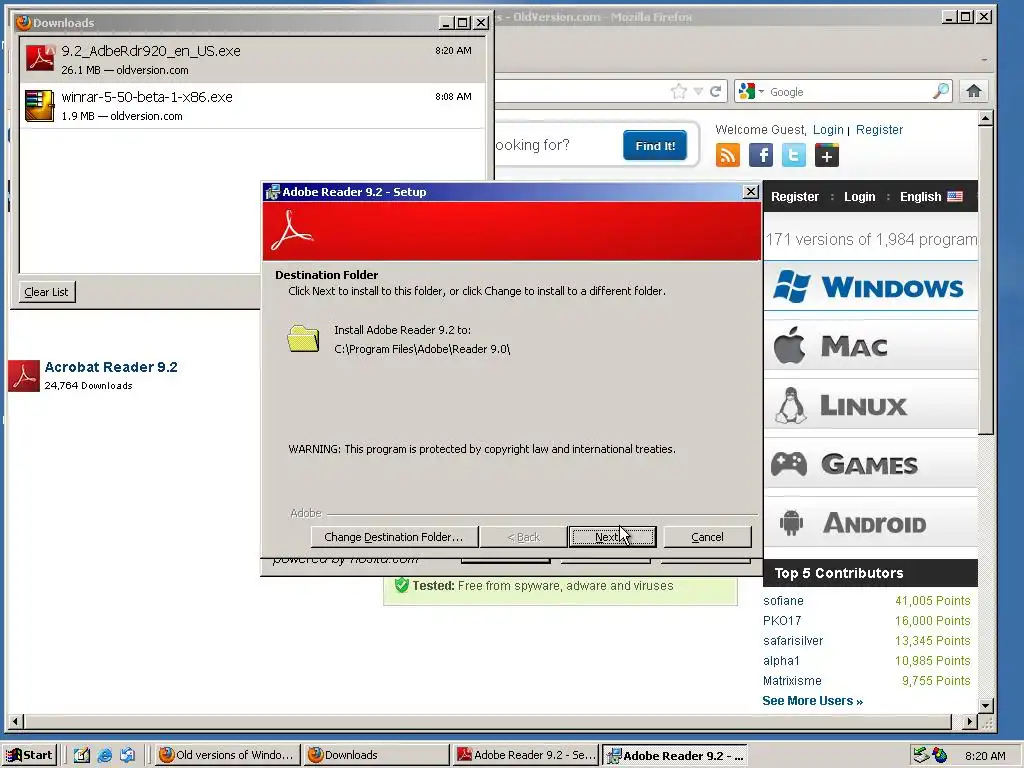Click the Firefox bookmark star icon

679,91
